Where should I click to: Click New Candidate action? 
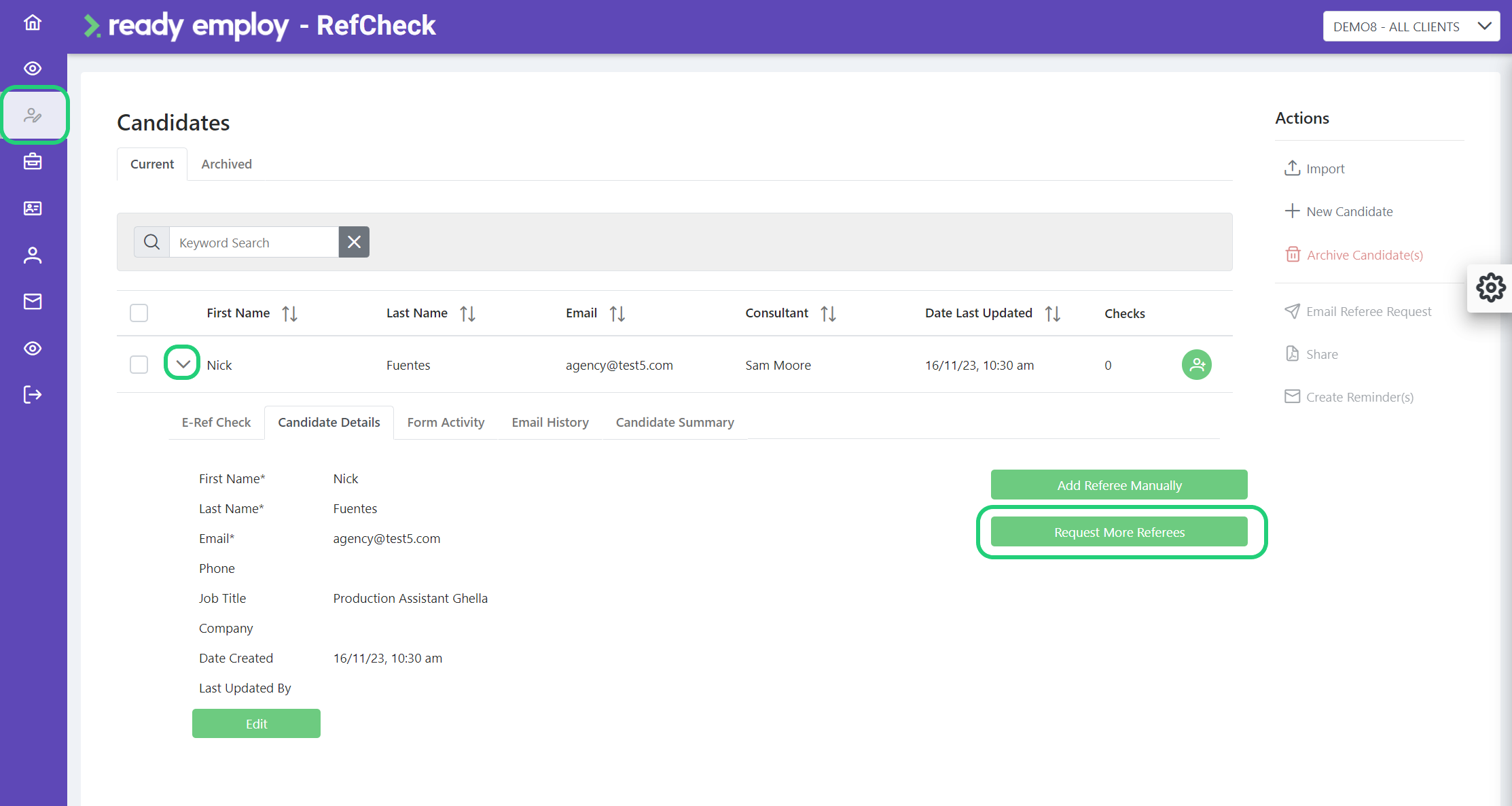(x=1338, y=211)
